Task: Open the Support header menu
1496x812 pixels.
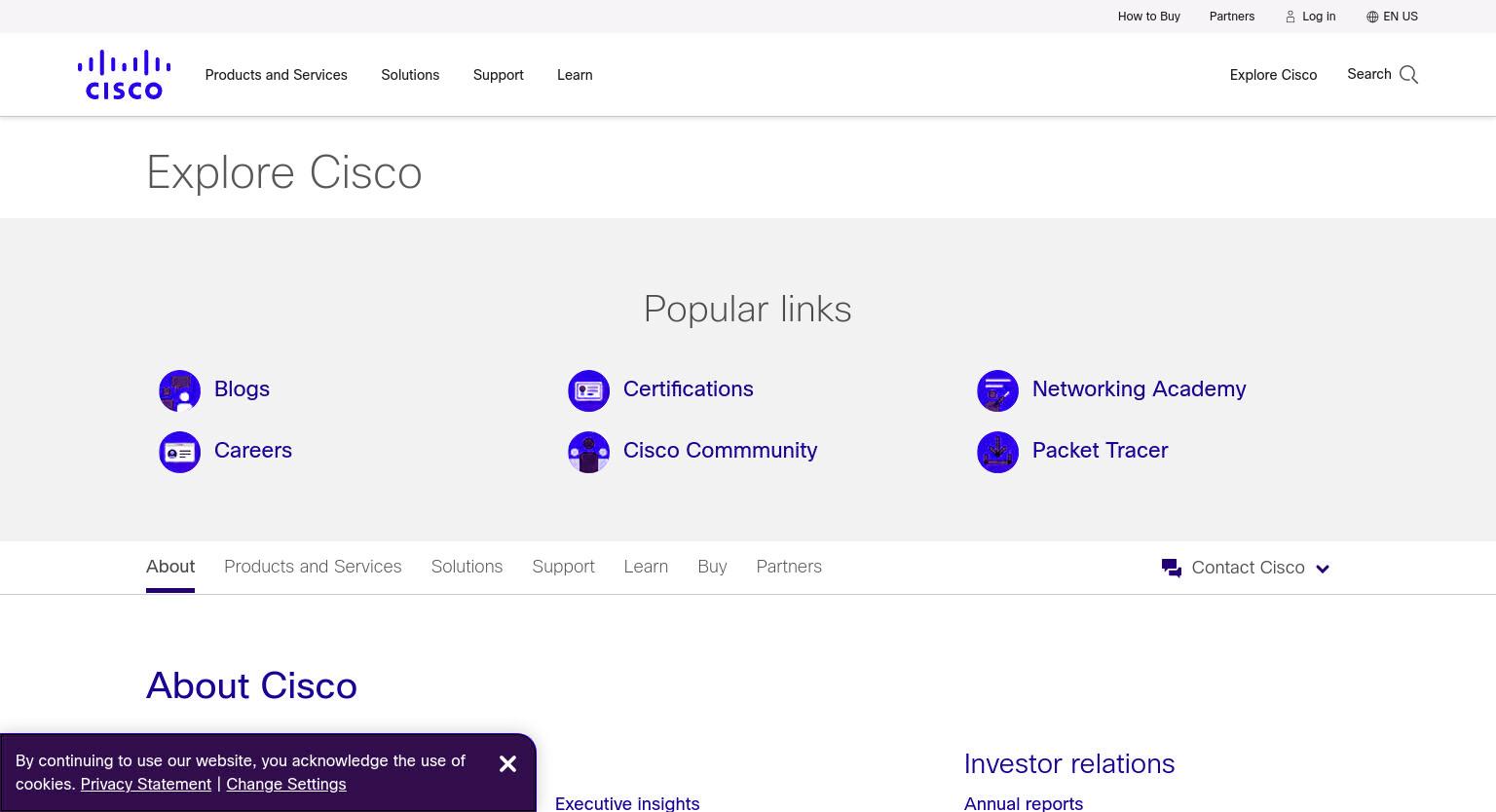Action: pos(499,75)
